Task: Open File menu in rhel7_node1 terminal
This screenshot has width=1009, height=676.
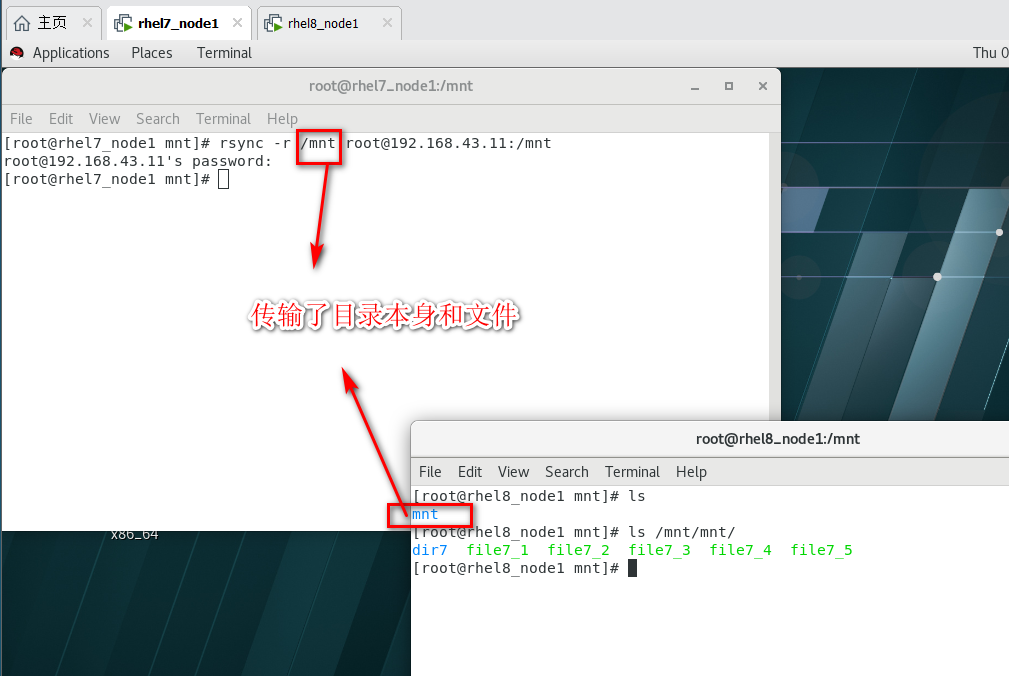Action: tap(21, 119)
